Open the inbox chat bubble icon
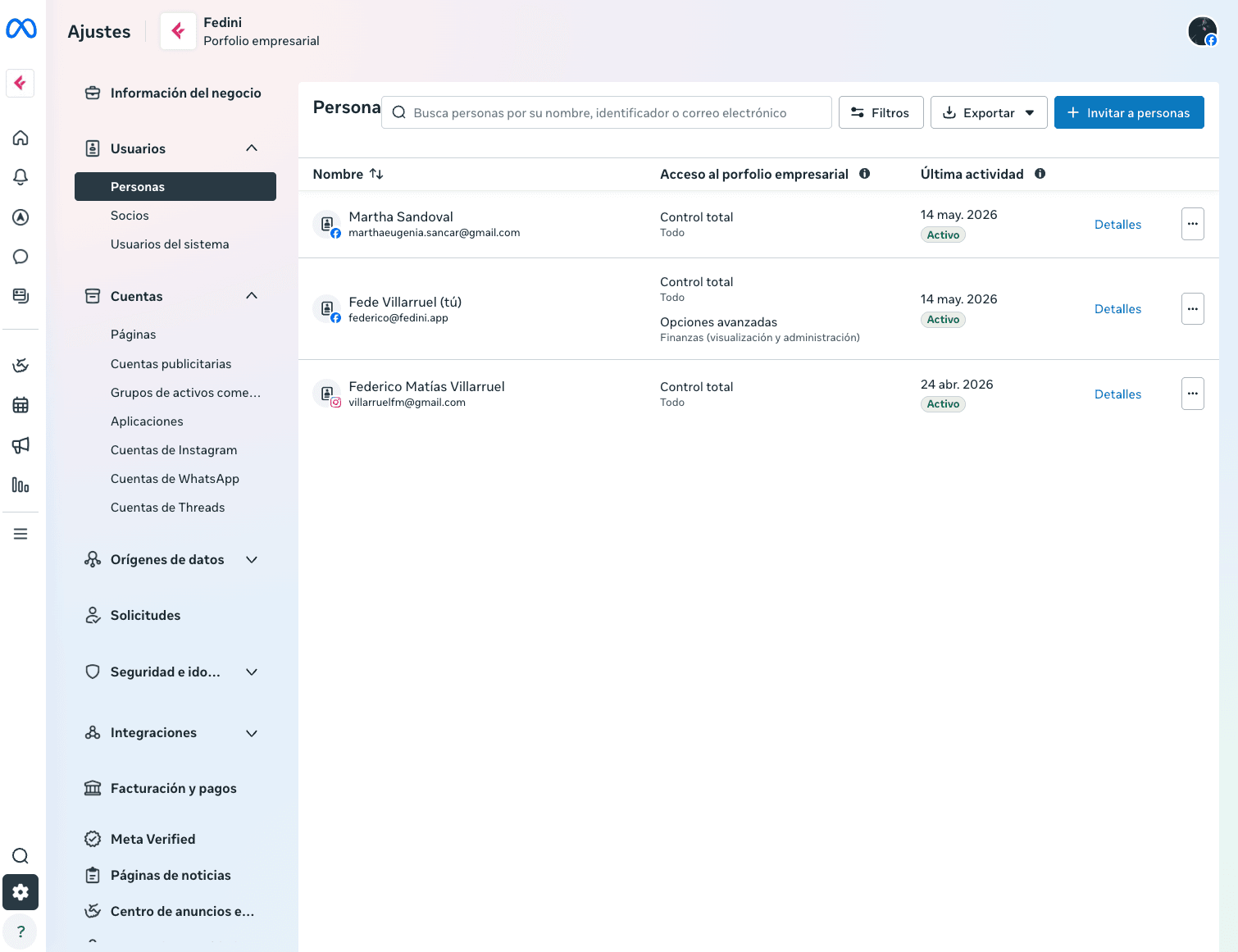This screenshot has height=952, width=1238. click(x=20, y=257)
